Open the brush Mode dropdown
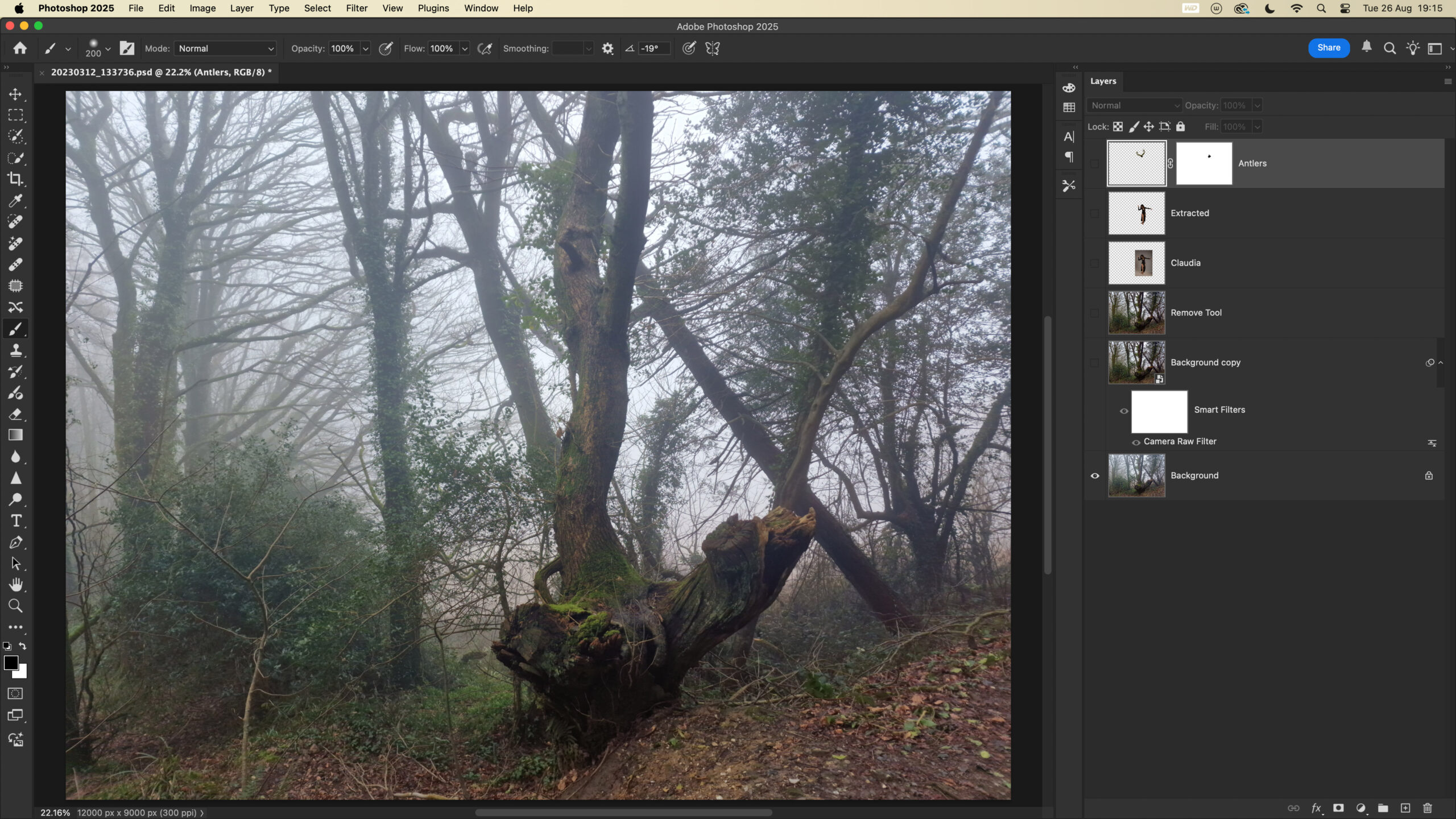 [225, 48]
